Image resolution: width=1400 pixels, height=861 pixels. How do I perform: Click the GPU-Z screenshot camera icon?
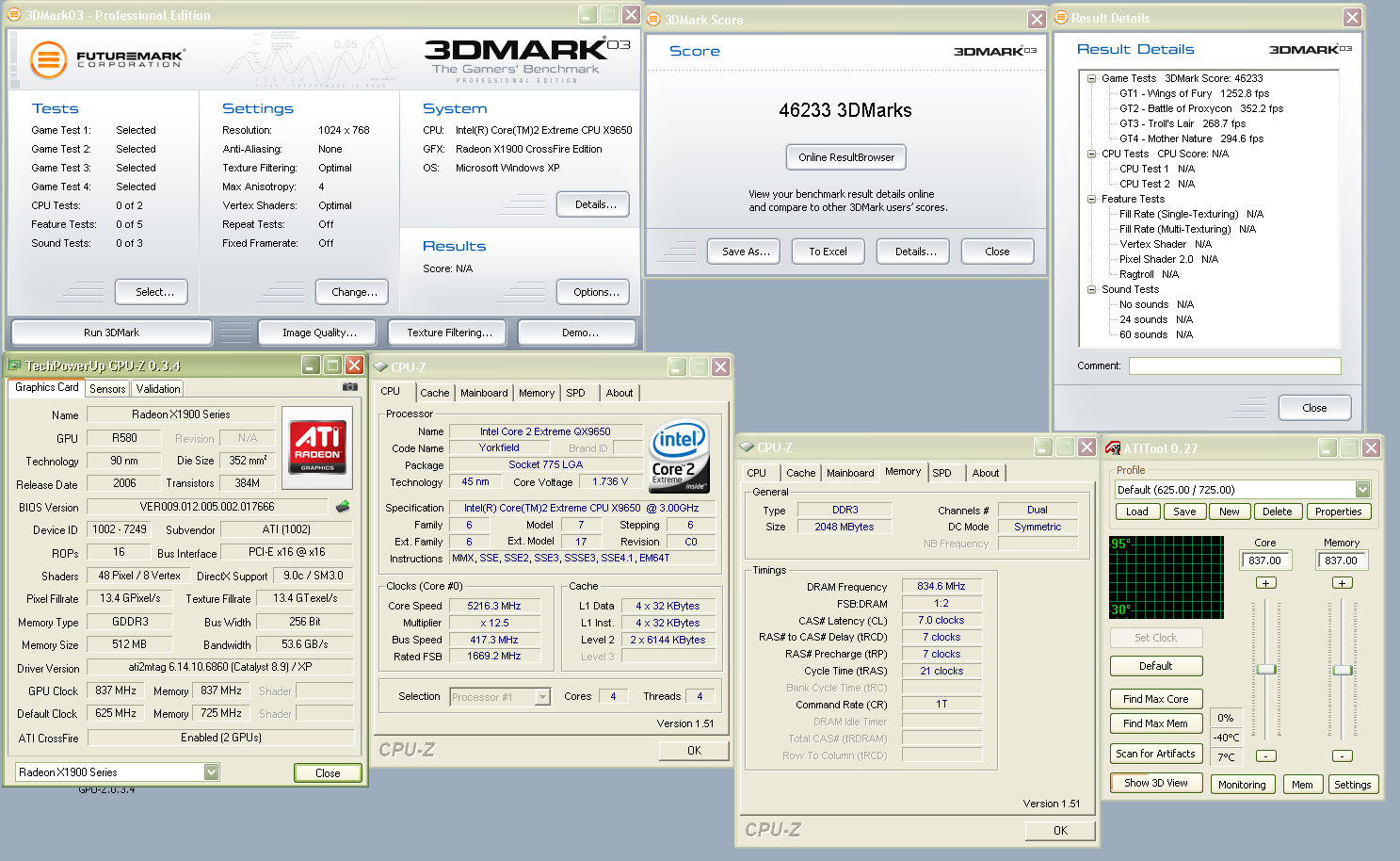pyautogui.click(x=349, y=387)
